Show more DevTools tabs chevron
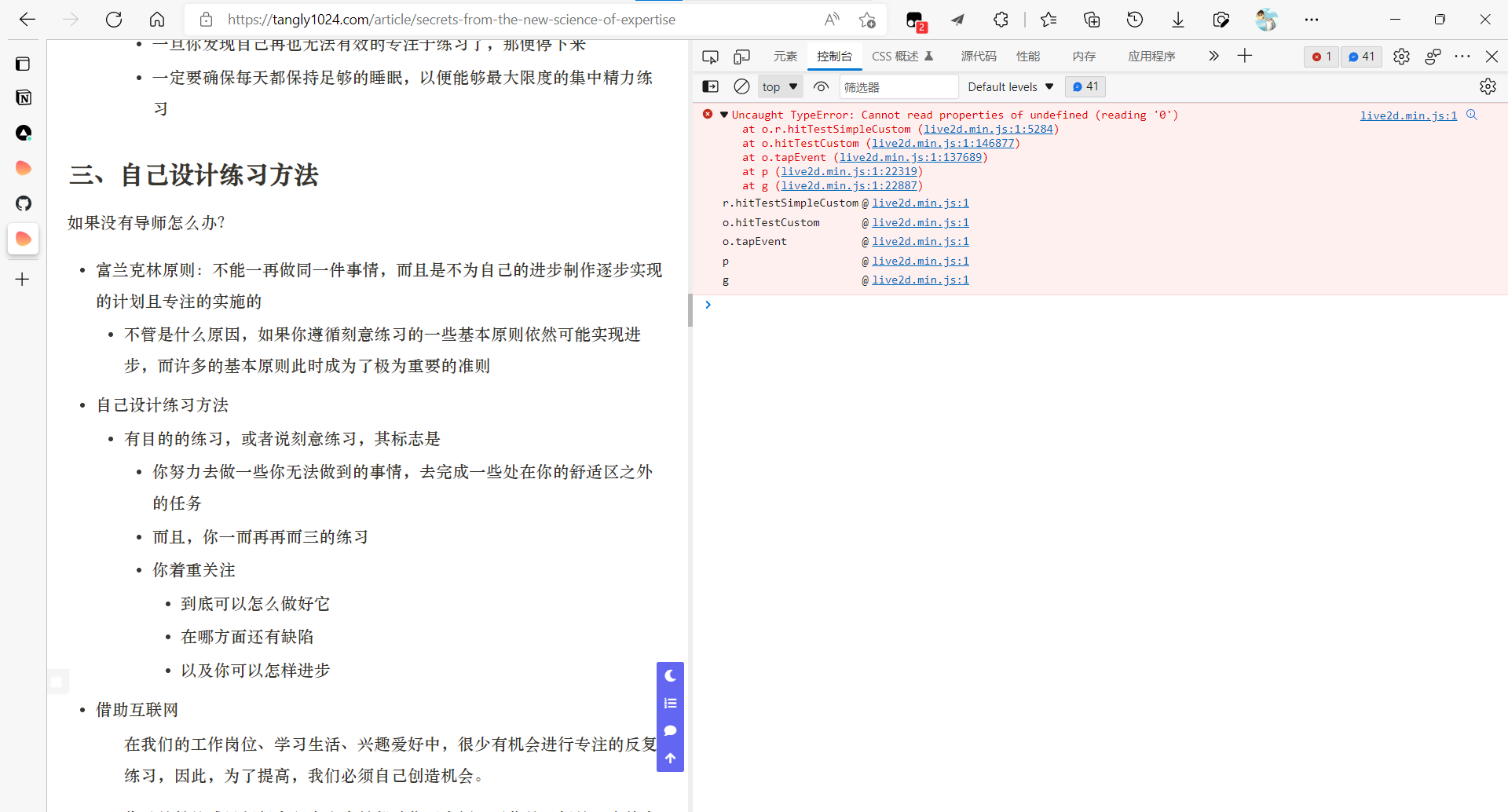This screenshot has width=1508, height=812. click(x=1213, y=56)
